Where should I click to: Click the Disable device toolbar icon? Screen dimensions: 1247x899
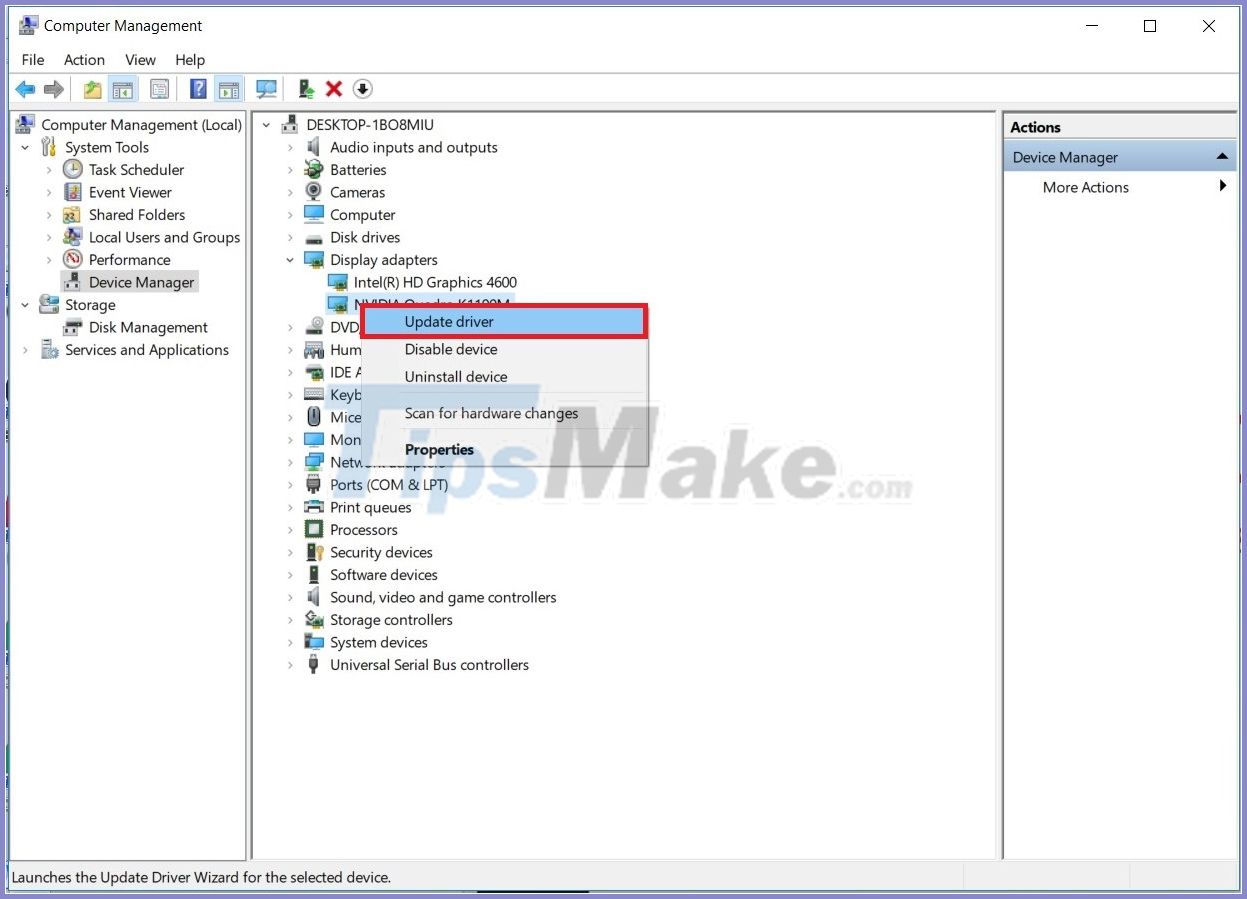362,88
